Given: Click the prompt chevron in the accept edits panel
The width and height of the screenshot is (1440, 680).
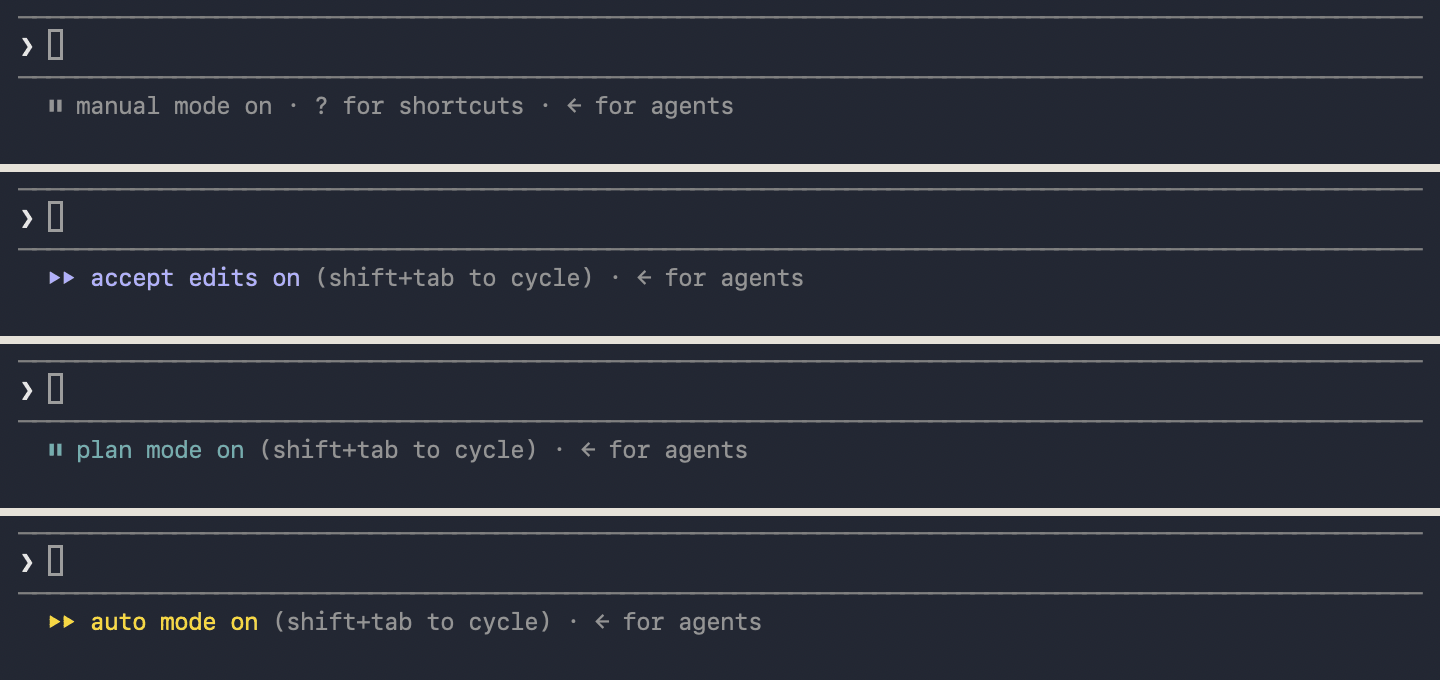Looking at the screenshot, I should pyautogui.click(x=27, y=218).
